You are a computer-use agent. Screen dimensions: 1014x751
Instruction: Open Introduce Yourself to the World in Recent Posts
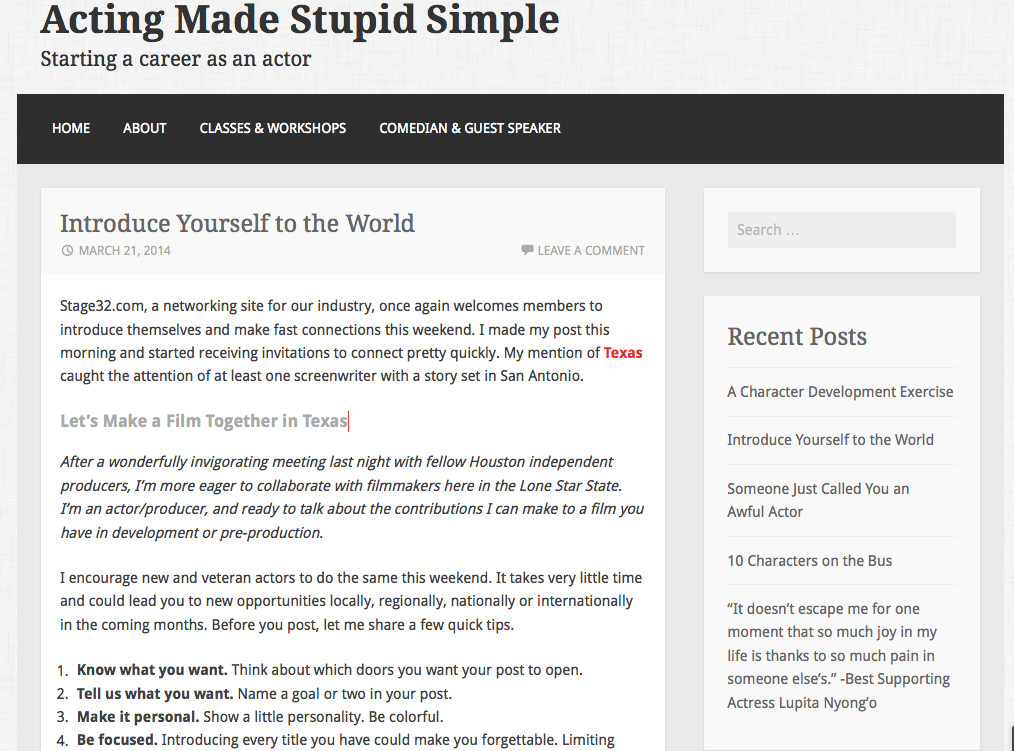(830, 440)
